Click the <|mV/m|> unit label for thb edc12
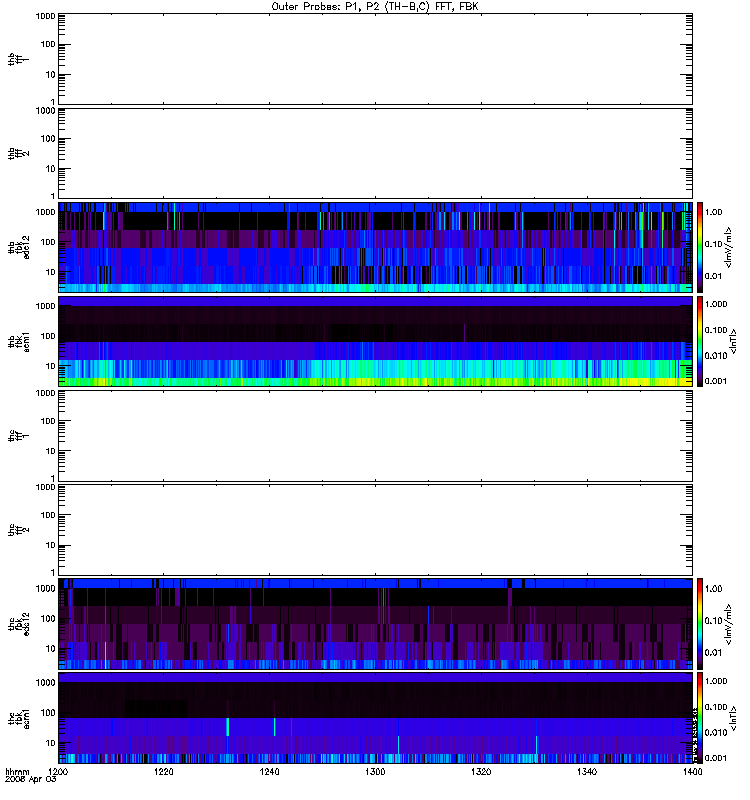Viewport: 750px width, 800px height. coord(728,247)
